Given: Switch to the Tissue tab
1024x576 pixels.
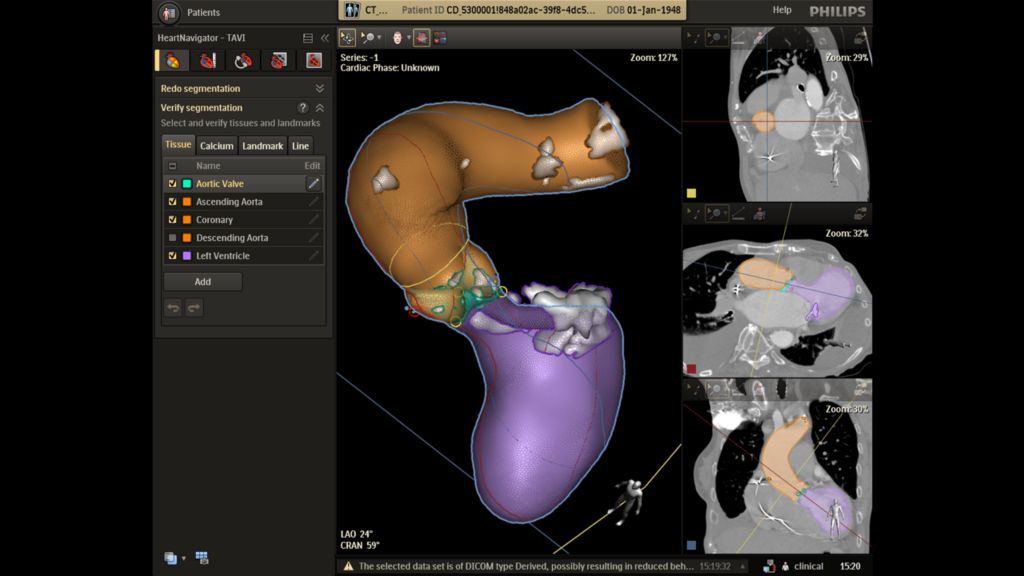Looking at the screenshot, I should point(178,144).
